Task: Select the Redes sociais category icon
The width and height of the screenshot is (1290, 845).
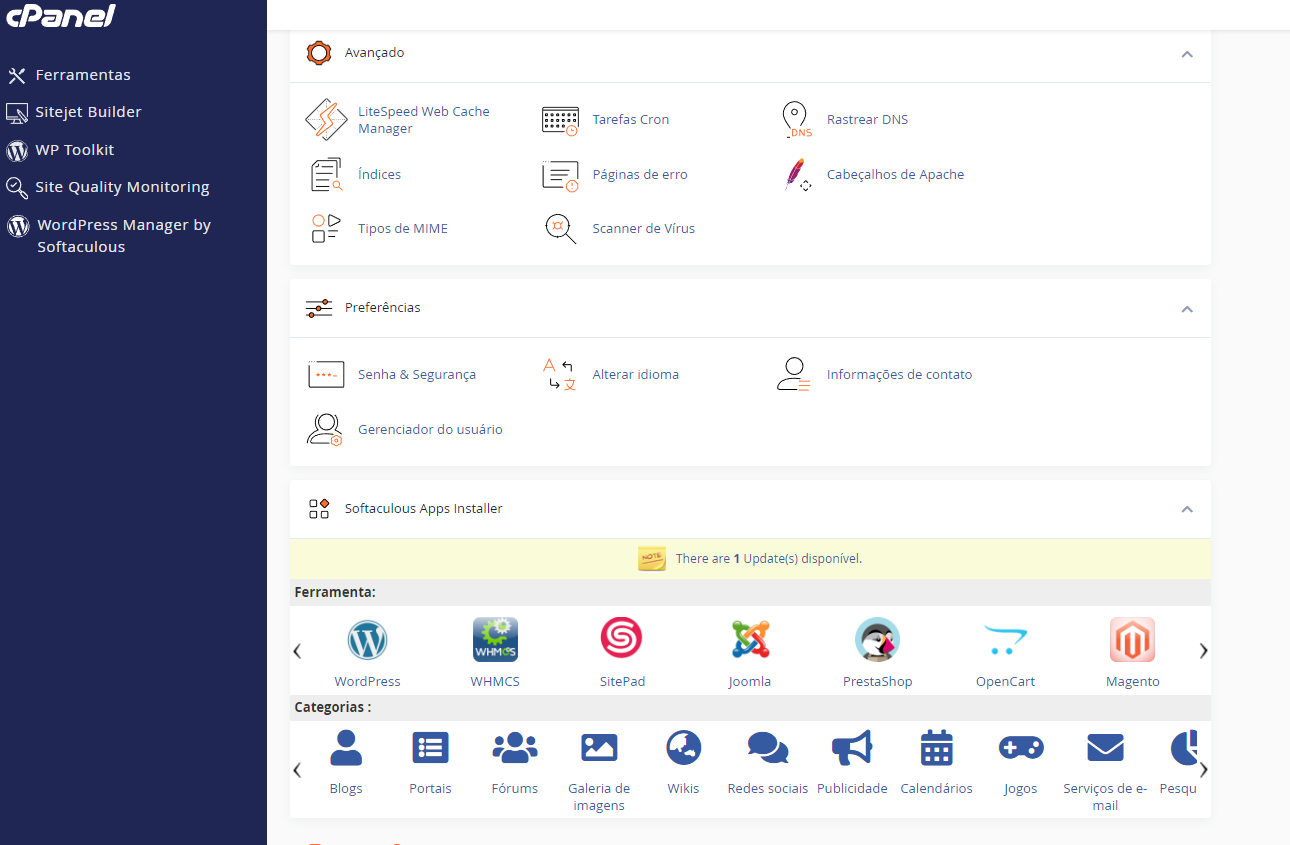Action: tap(768, 747)
